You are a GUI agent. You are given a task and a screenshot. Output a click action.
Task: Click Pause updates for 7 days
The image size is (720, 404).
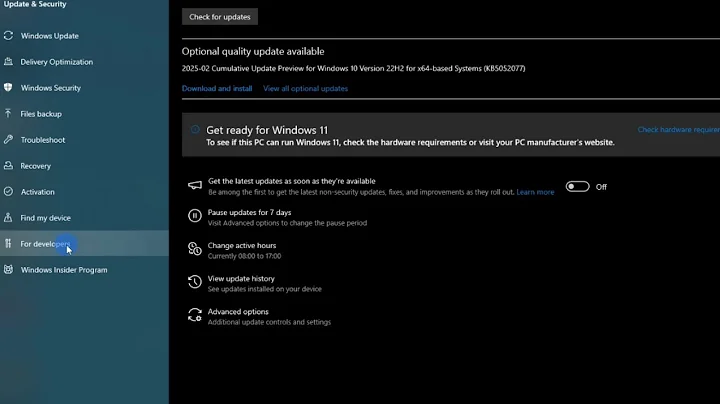coord(249,212)
